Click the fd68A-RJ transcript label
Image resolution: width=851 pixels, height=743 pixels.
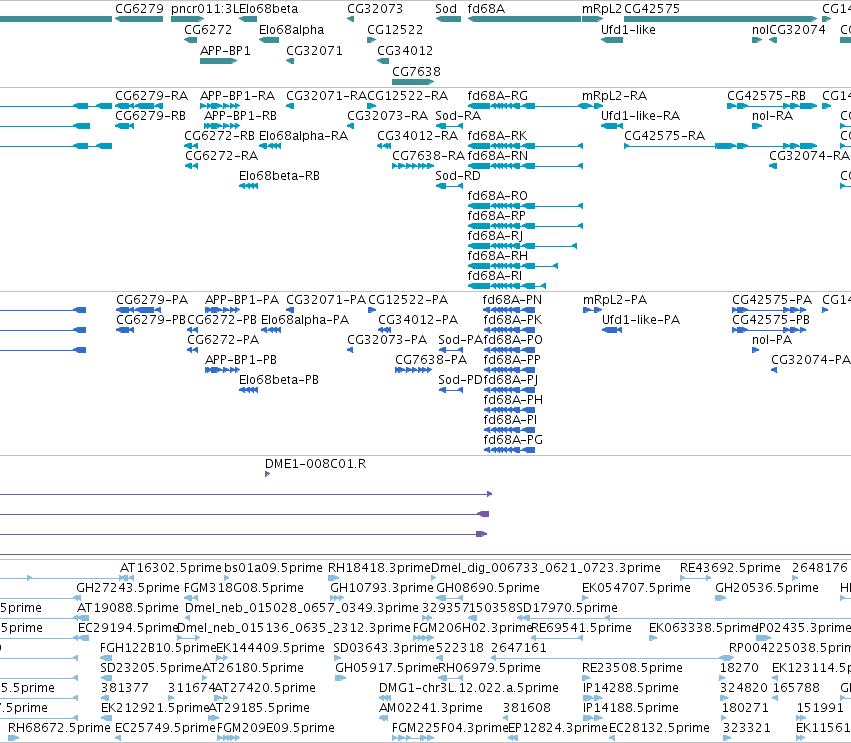(x=495, y=236)
